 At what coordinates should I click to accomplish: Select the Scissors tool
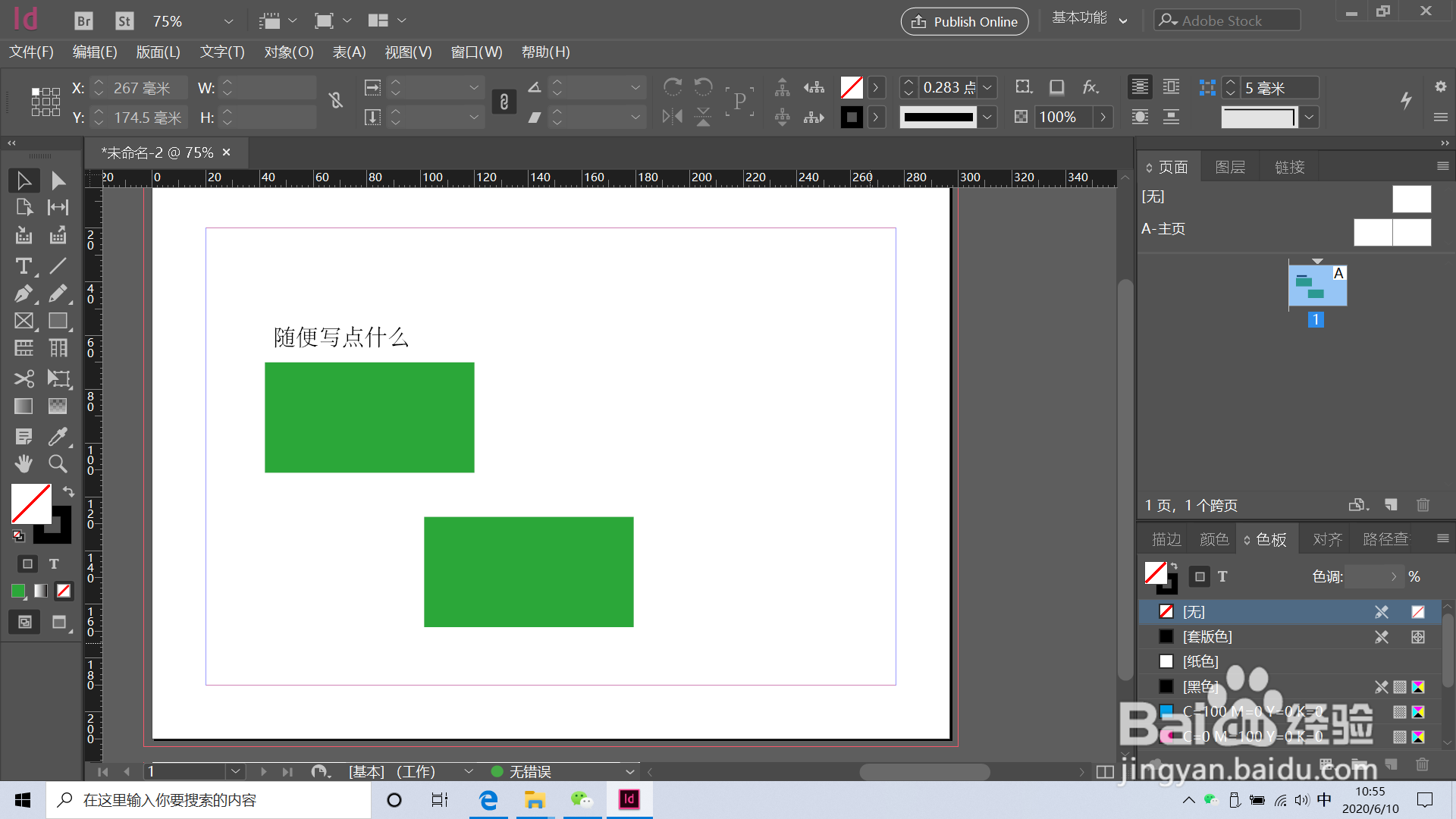point(24,378)
